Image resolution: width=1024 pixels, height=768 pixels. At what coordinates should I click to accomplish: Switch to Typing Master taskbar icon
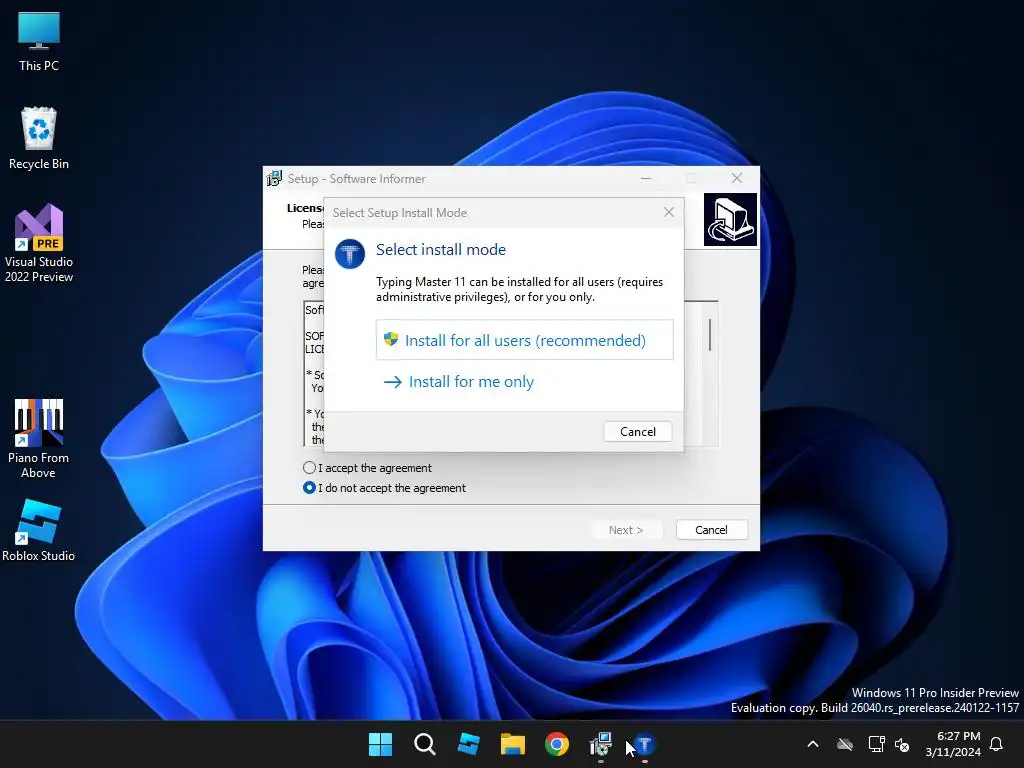coord(645,744)
